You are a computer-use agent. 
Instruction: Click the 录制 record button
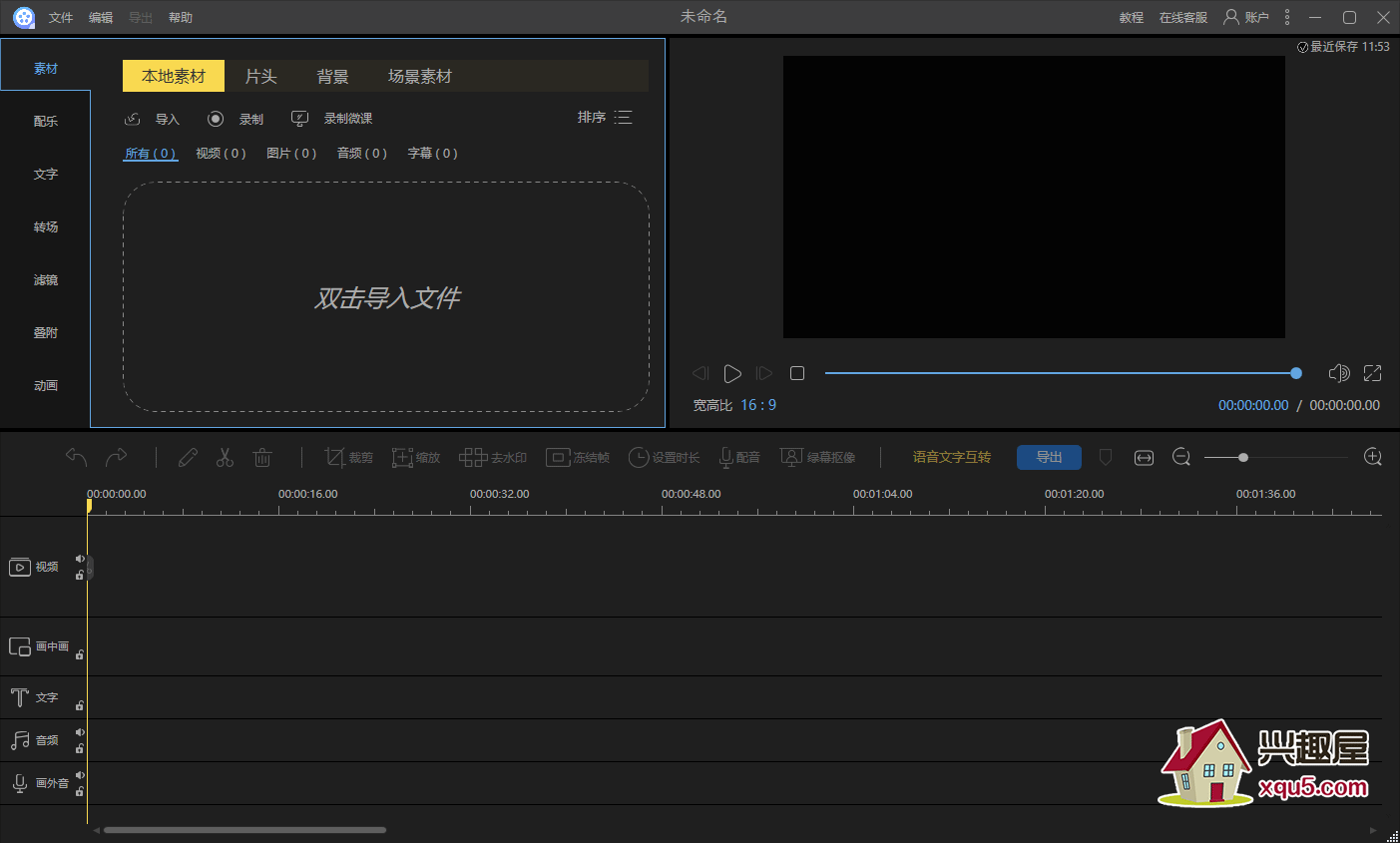coord(235,119)
